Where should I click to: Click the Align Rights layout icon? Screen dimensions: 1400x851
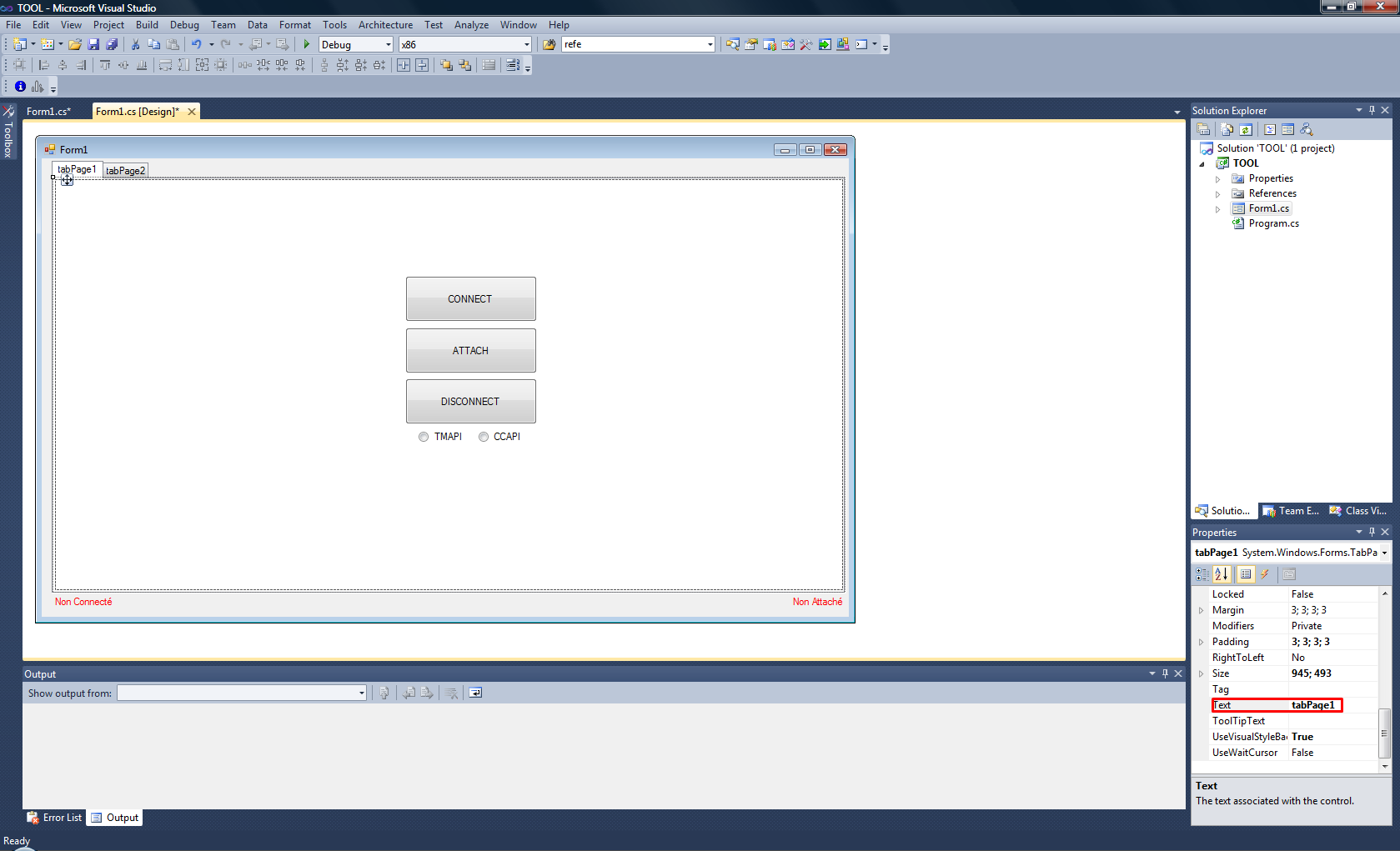pyautogui.click(x=81, y=65)
